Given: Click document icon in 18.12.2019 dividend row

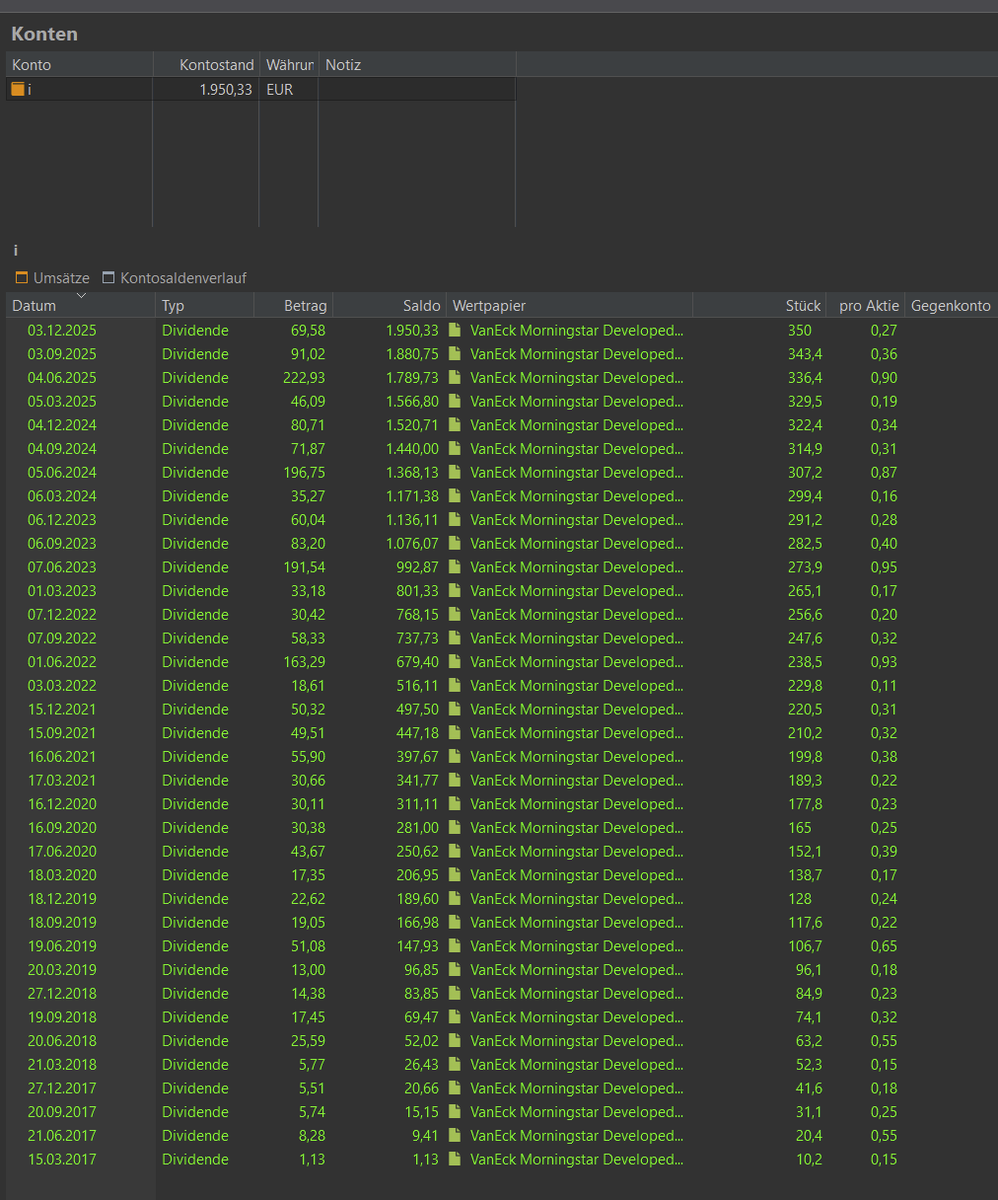Looking at the screenshot, I should coord(455,899).
